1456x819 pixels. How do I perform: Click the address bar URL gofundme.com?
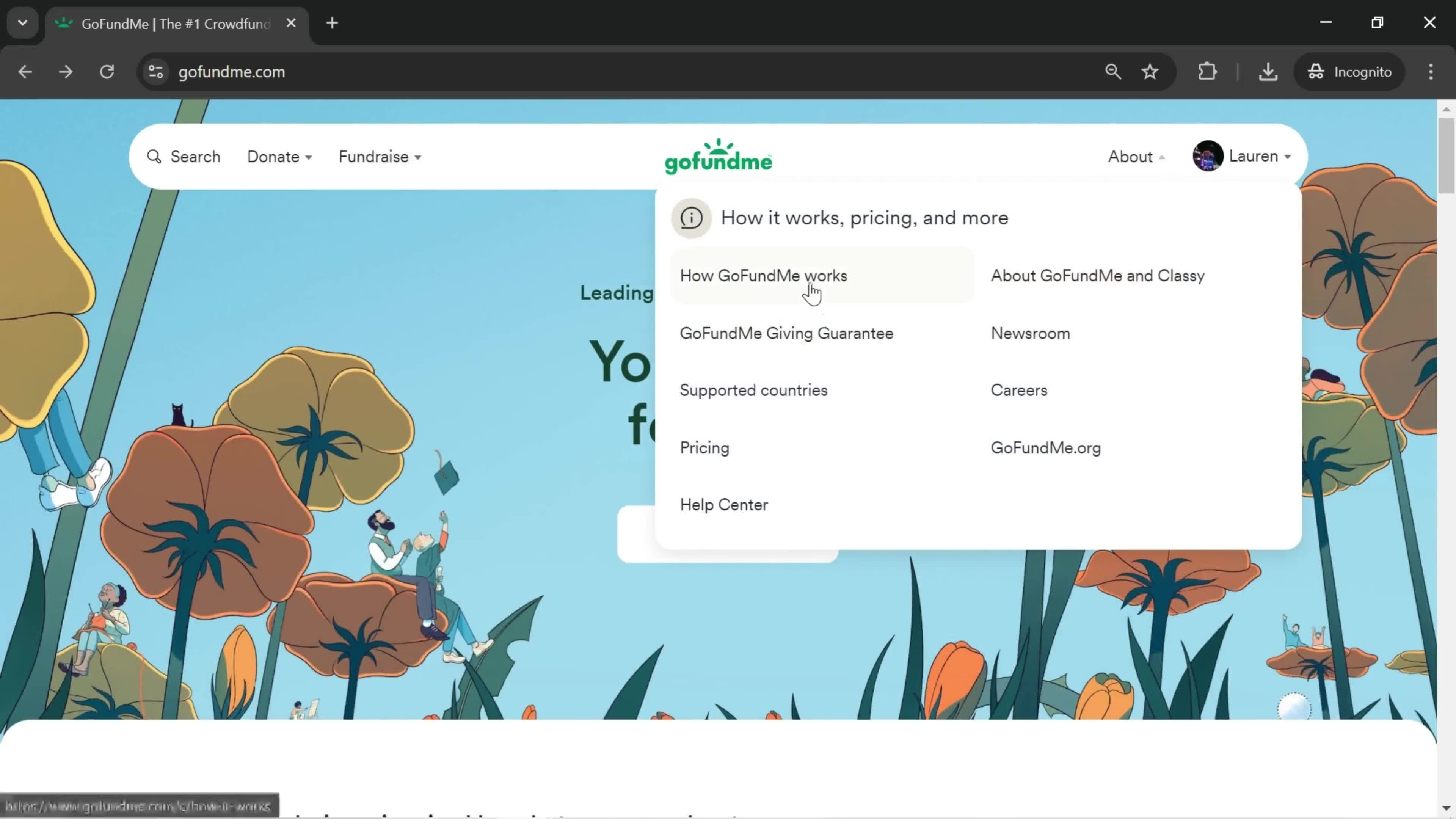[x=231, y=72]
